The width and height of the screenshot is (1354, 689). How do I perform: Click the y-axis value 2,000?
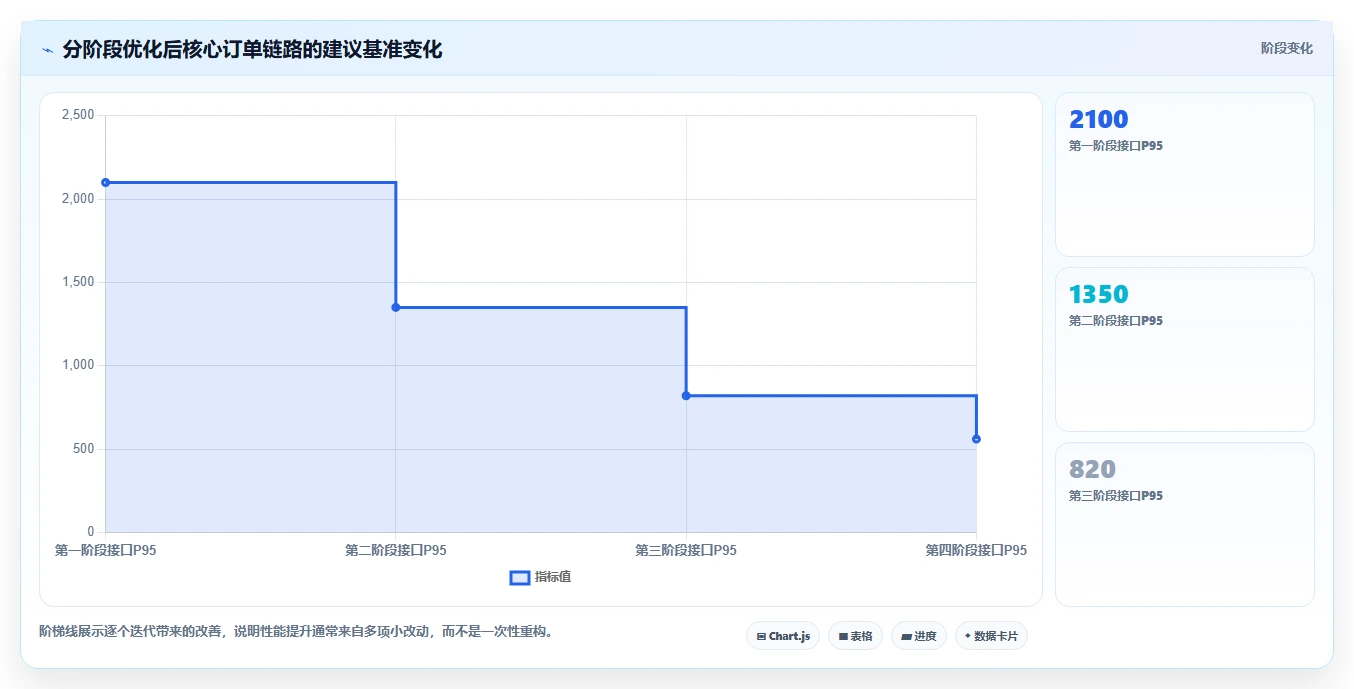78,198
